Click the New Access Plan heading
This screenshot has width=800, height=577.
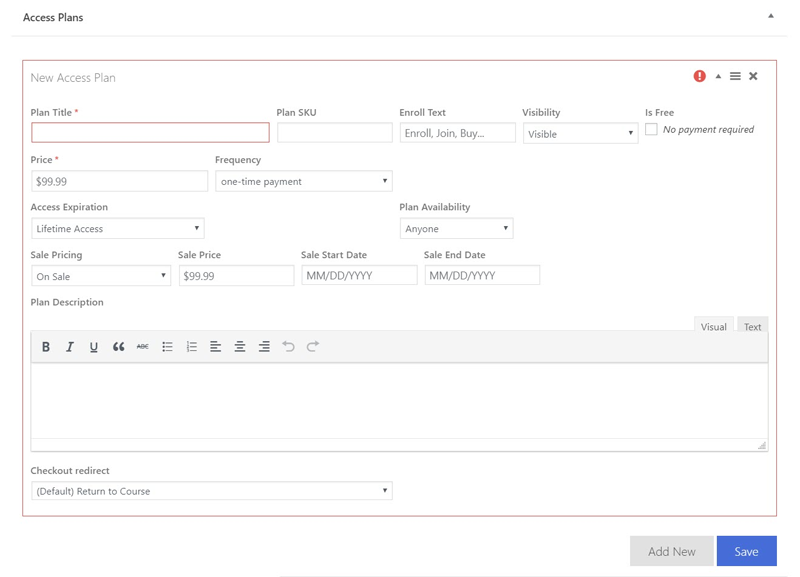[x=73, y=78]
